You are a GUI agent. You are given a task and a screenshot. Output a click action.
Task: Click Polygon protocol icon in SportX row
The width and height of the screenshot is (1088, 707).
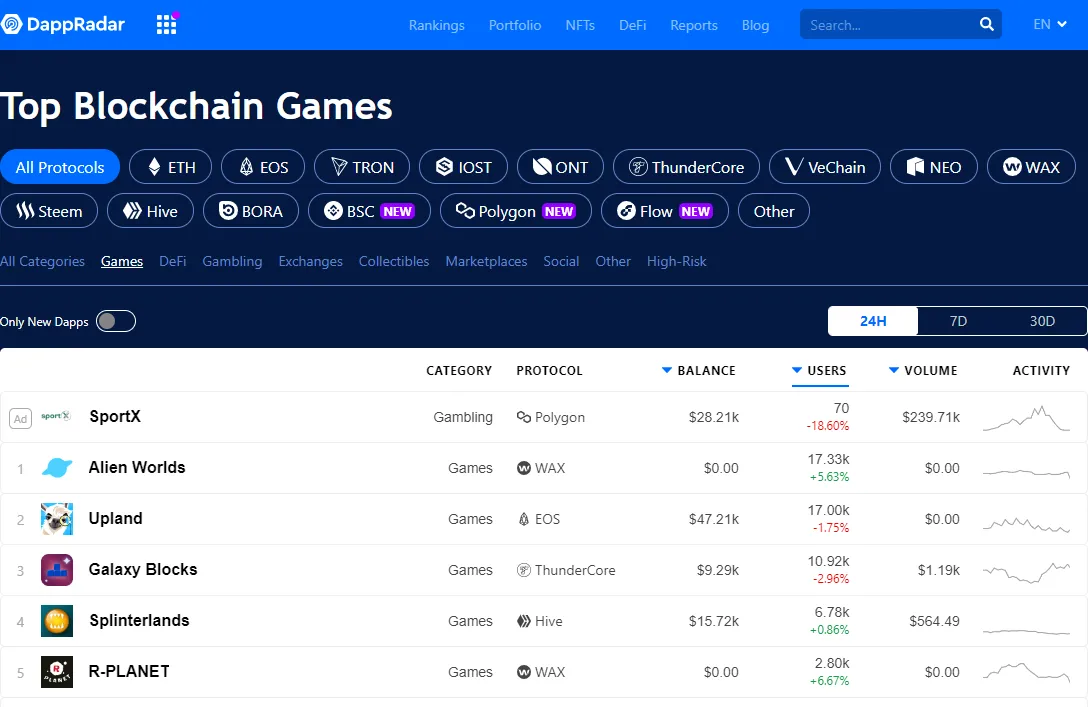point(524,417)
